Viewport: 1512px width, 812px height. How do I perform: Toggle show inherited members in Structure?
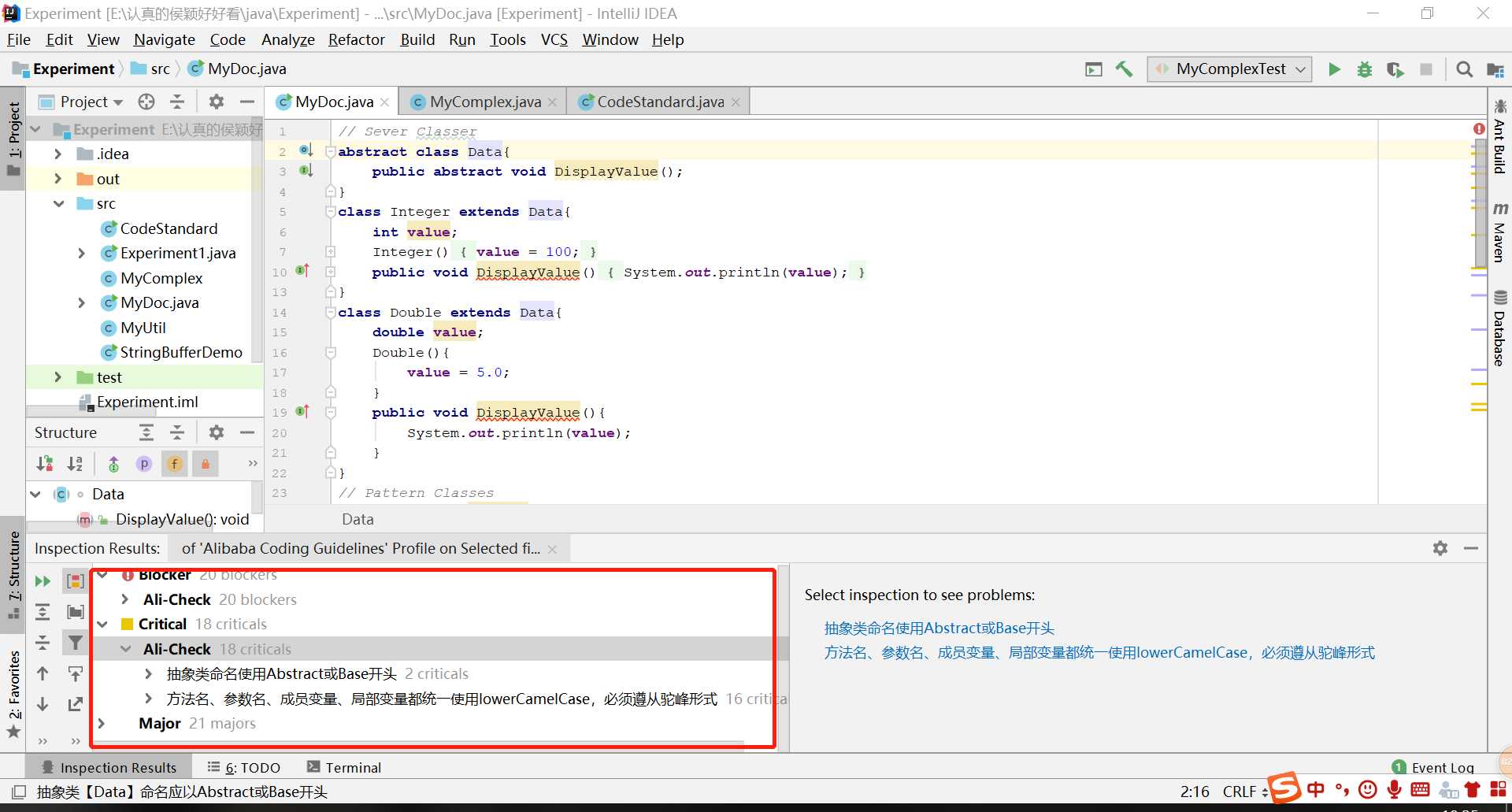[x=113, y=464]
